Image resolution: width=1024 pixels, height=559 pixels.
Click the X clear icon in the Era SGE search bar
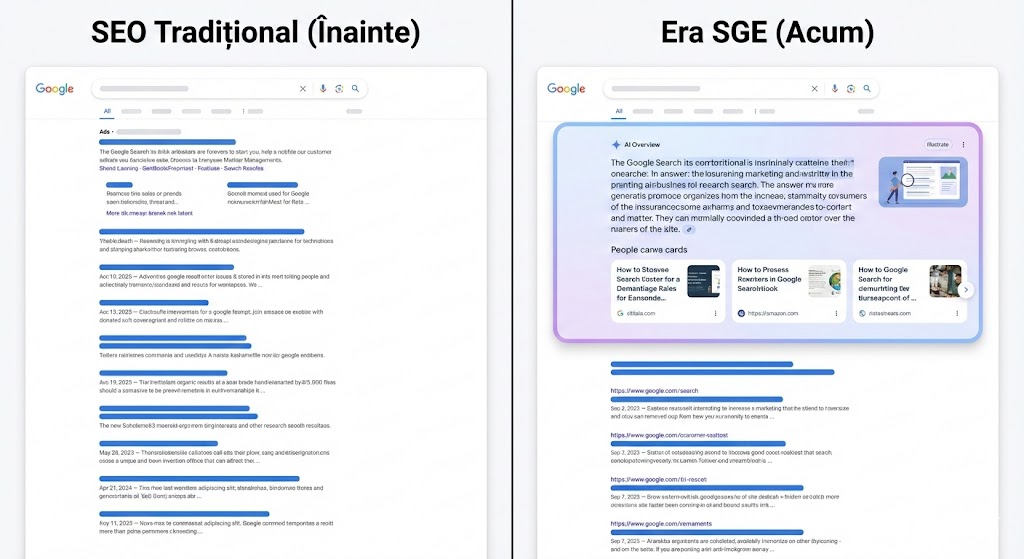coord(815,89)
